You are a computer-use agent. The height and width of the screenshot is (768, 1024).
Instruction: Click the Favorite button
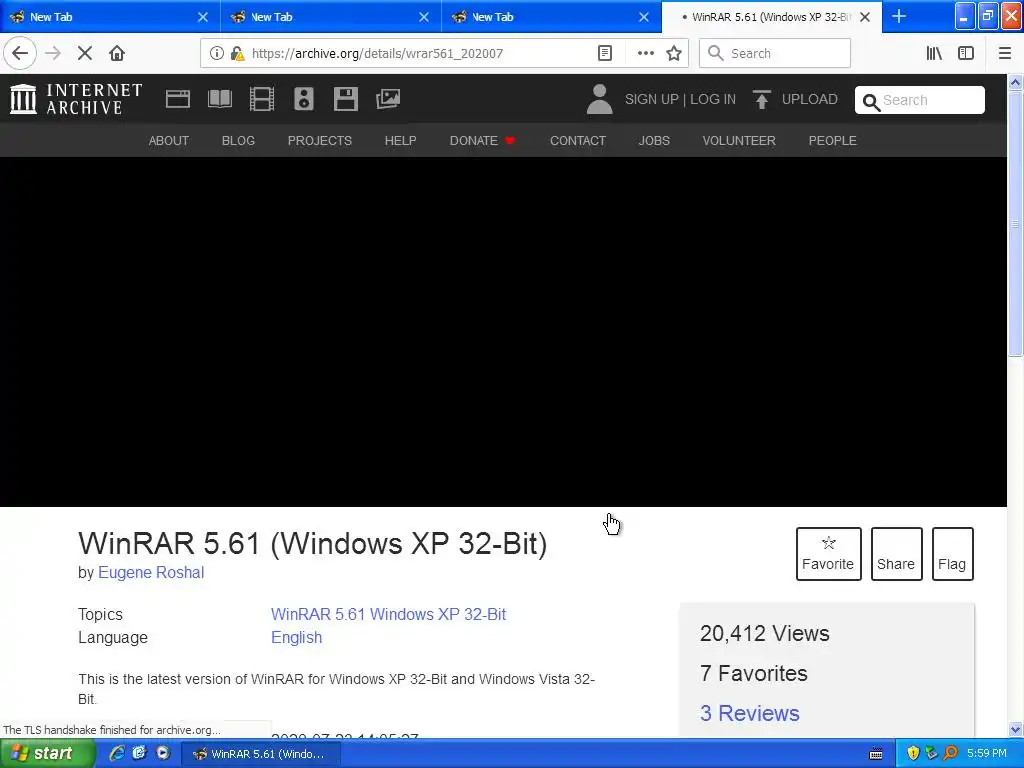pyautogui.click(x=828, y=554)
